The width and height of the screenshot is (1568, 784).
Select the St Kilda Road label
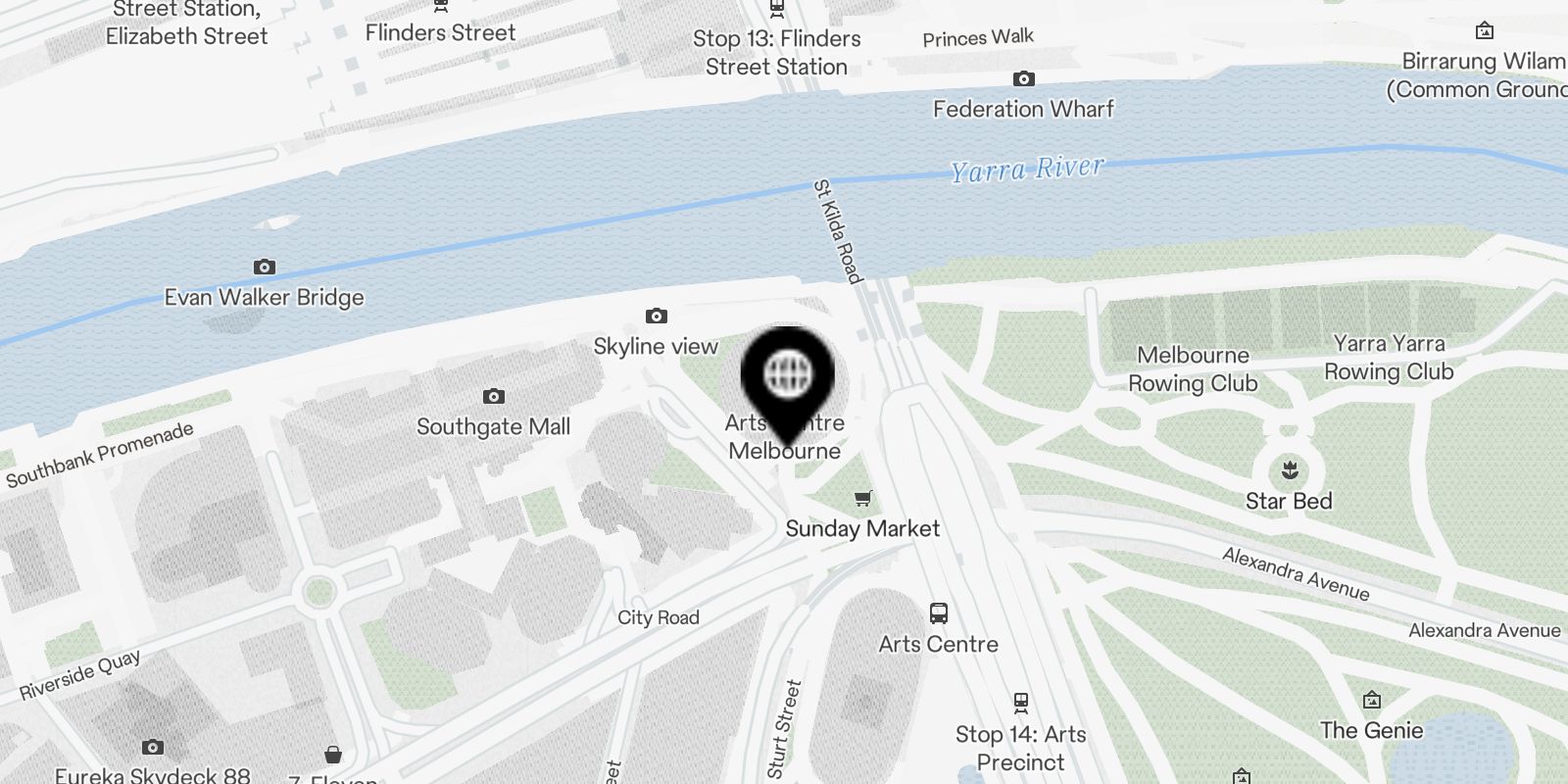click(838, 231)
